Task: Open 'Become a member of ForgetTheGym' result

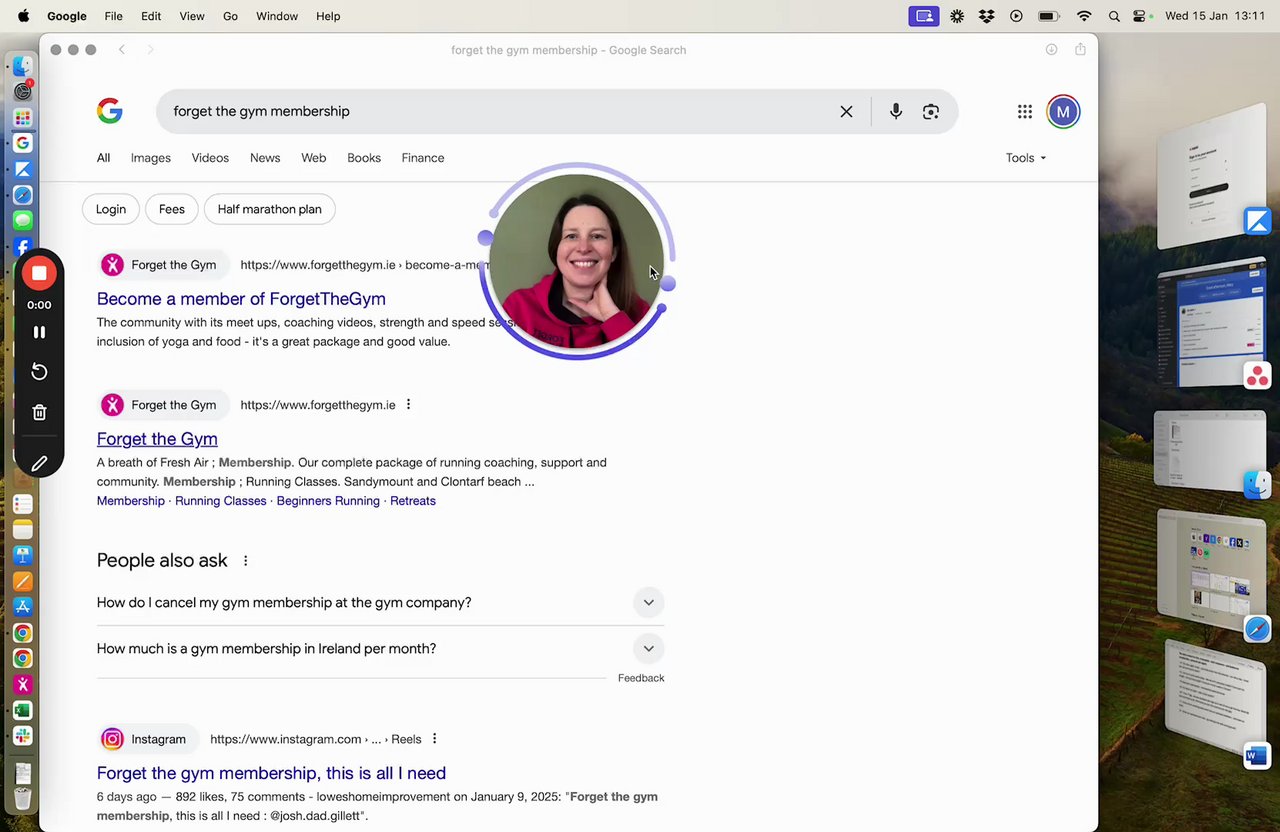Action: click(x=241, y=299)
